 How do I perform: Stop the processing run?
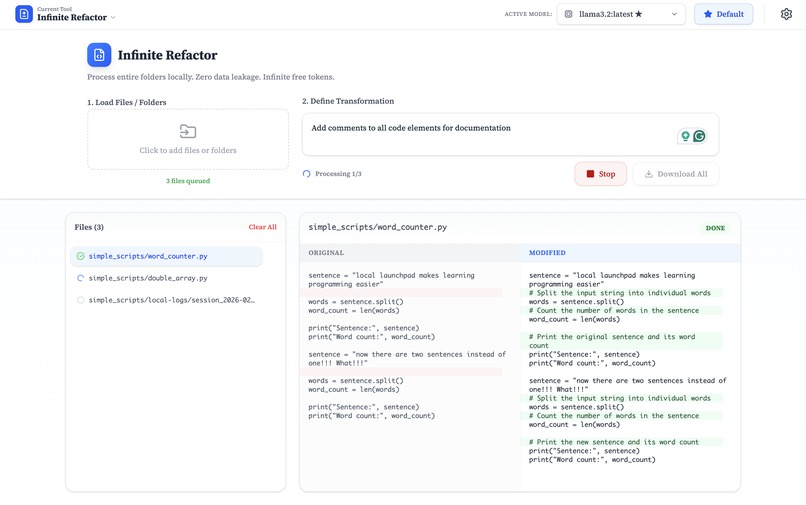coord(600,174)
